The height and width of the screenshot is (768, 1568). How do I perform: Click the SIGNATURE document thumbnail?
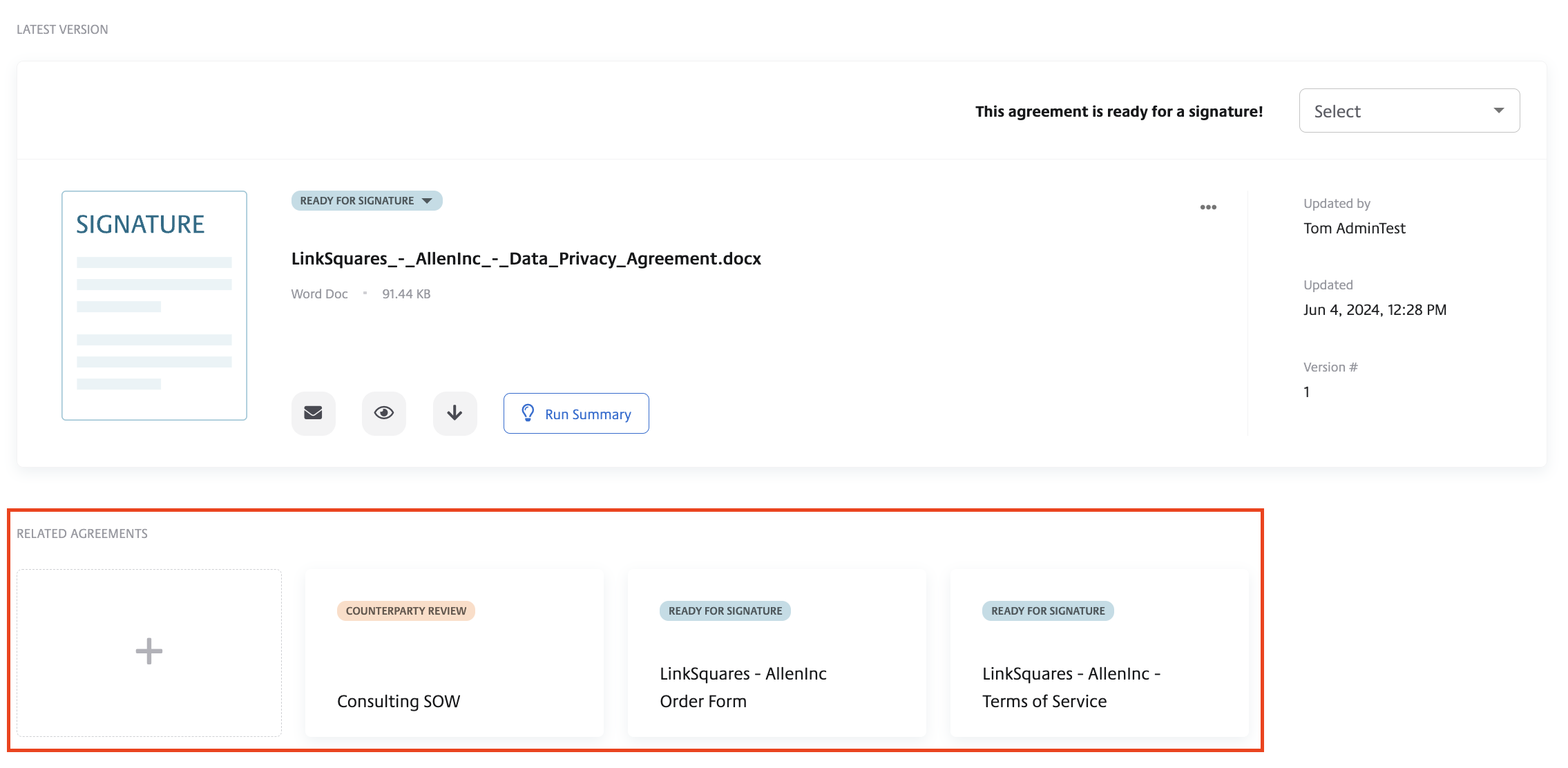pyautogui.click(x=154, y=305)
